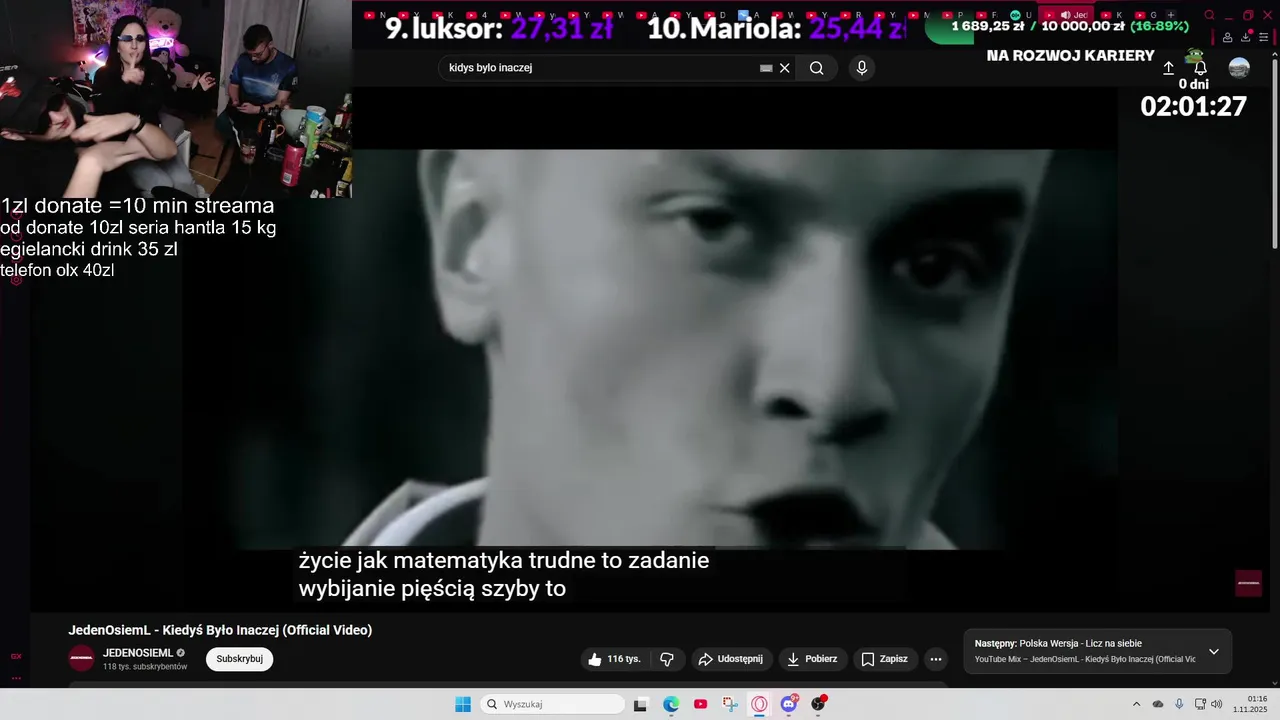Open a new browser tab with the plus
This screenshot has width=1280, height=720.
[x=1171, y=15]
